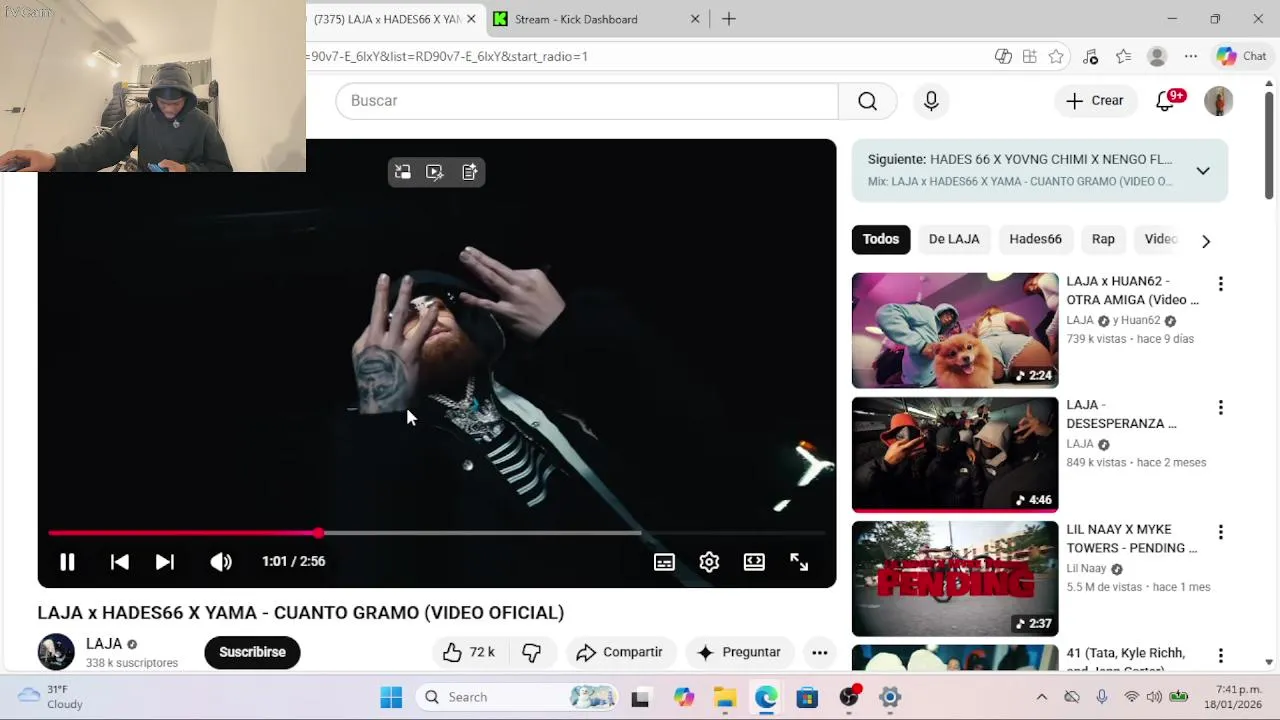Open Windows Start menu
Screen dimensions: 1280x720
pyautogui.click(x=391, y=697)
